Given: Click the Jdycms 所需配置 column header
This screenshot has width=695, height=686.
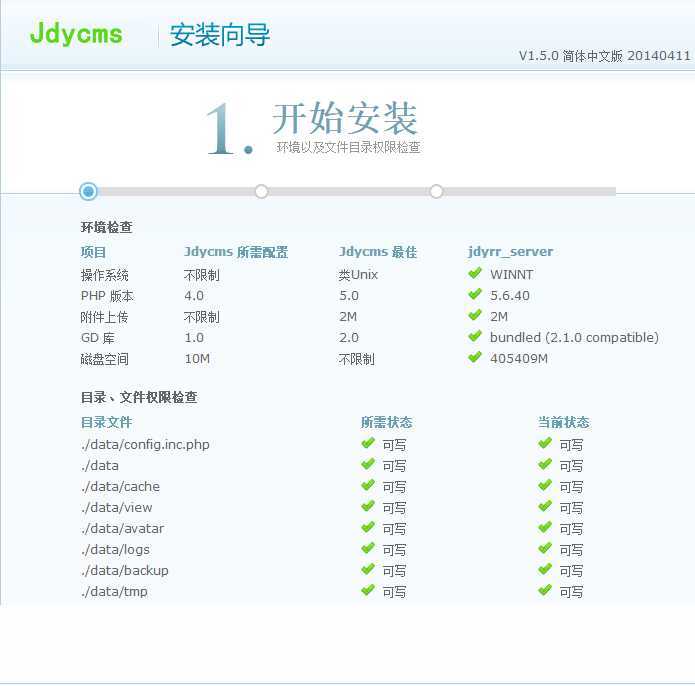Looking at the screenshot, I should click(236, 252).
